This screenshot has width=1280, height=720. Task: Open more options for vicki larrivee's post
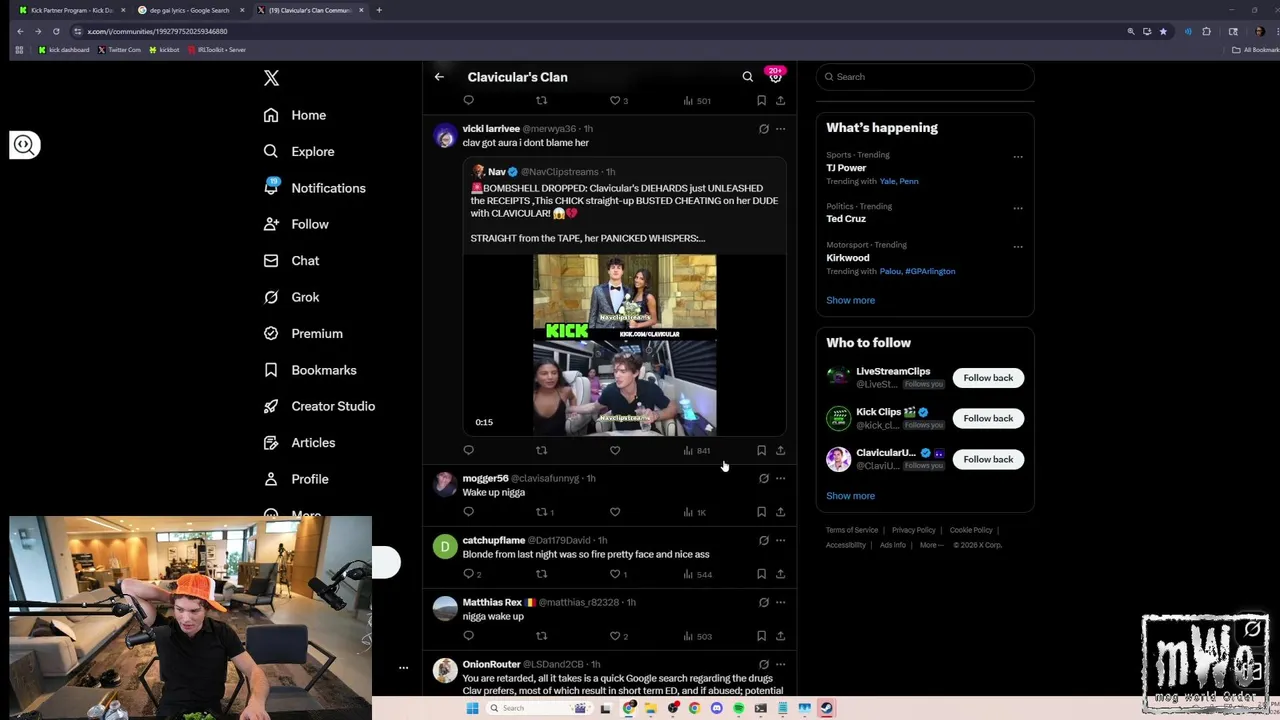780,129
